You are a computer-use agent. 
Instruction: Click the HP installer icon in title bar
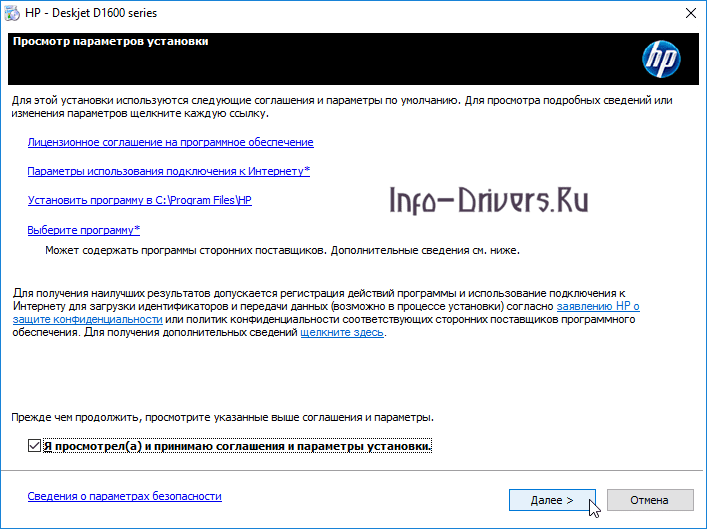tap(12, 13)
